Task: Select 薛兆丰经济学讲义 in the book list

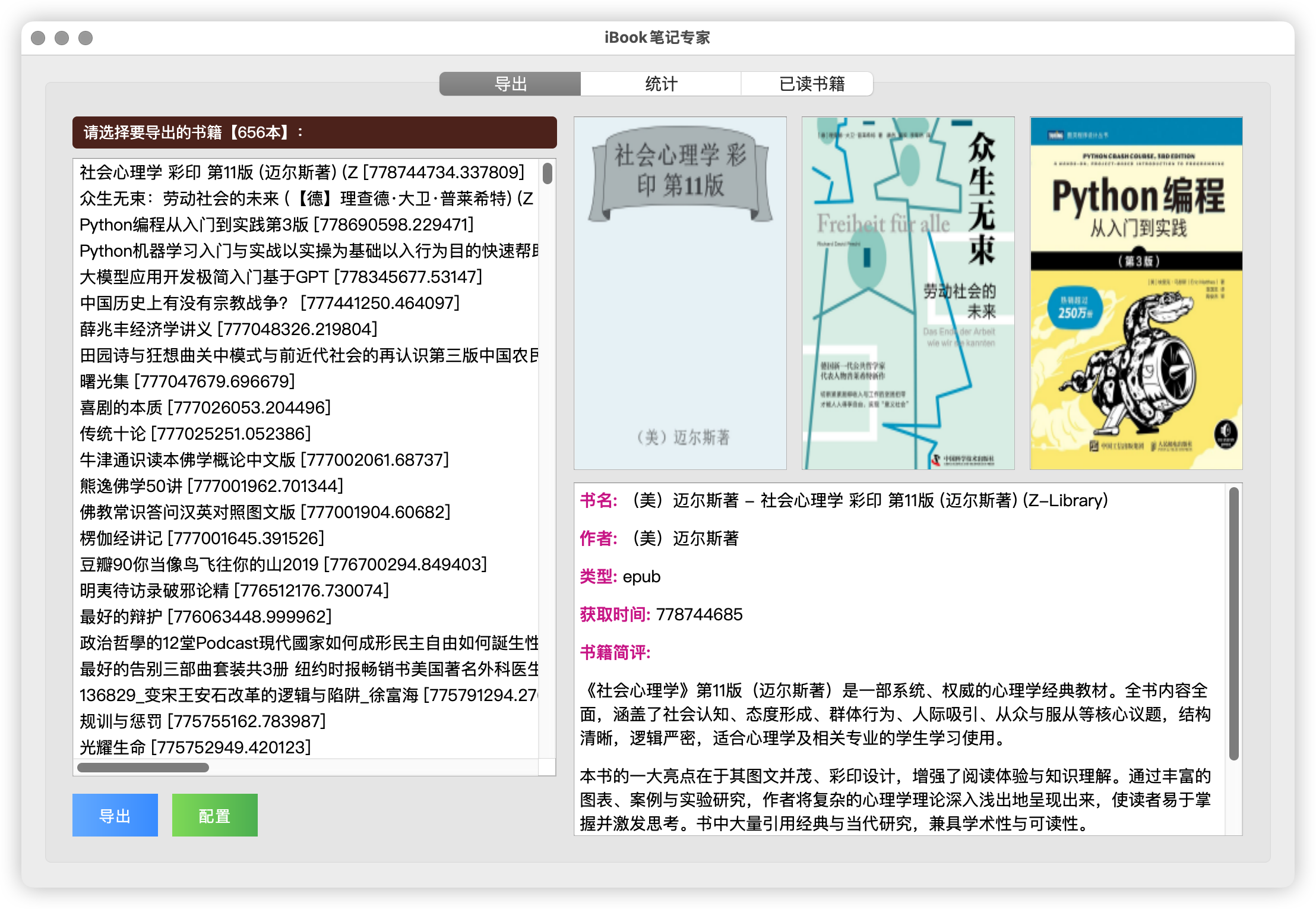Action: tap(228, 329)
